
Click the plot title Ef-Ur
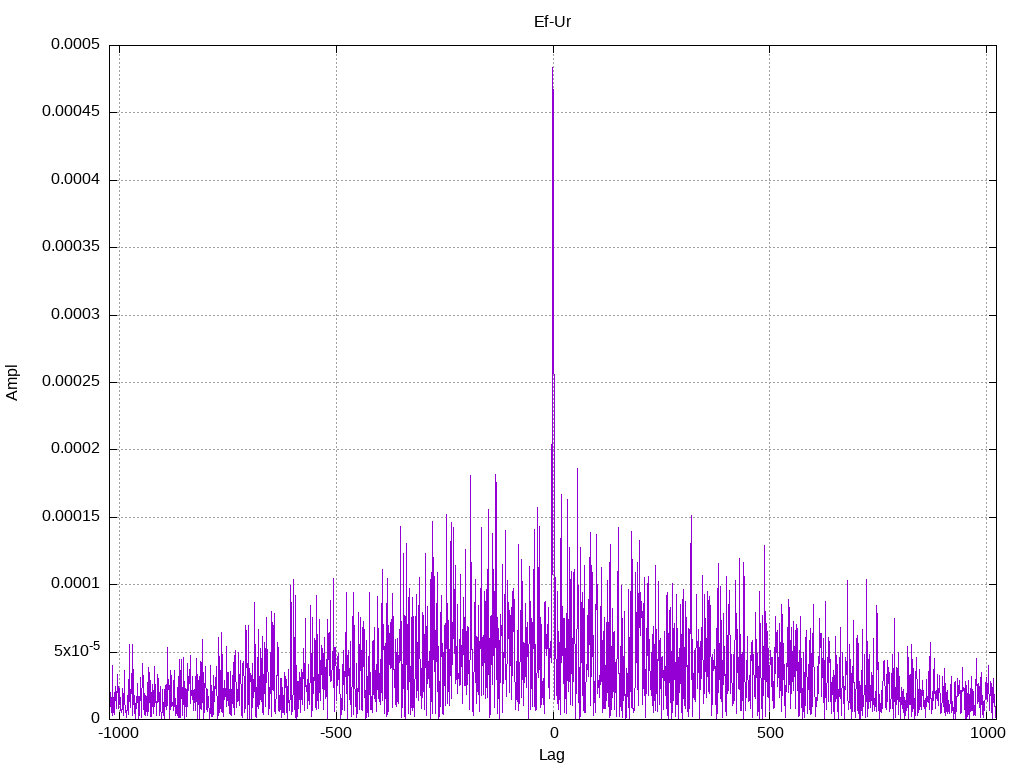[x=552, y=22]
